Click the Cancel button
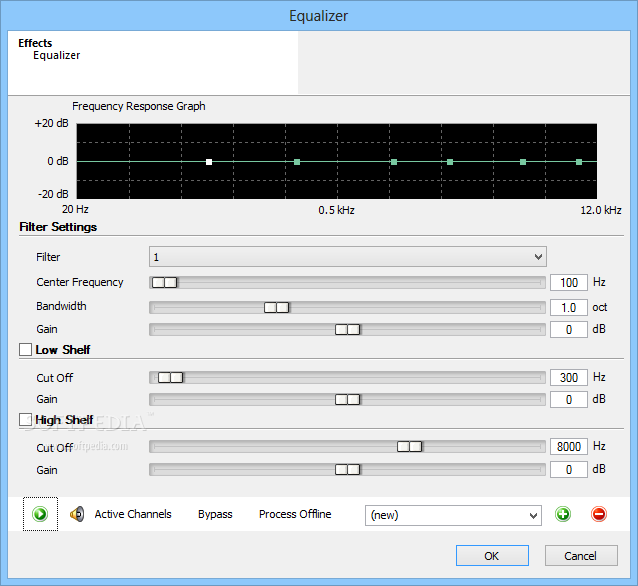The height and width of the screenshot is (586, 638). click(x=581, y=556)
